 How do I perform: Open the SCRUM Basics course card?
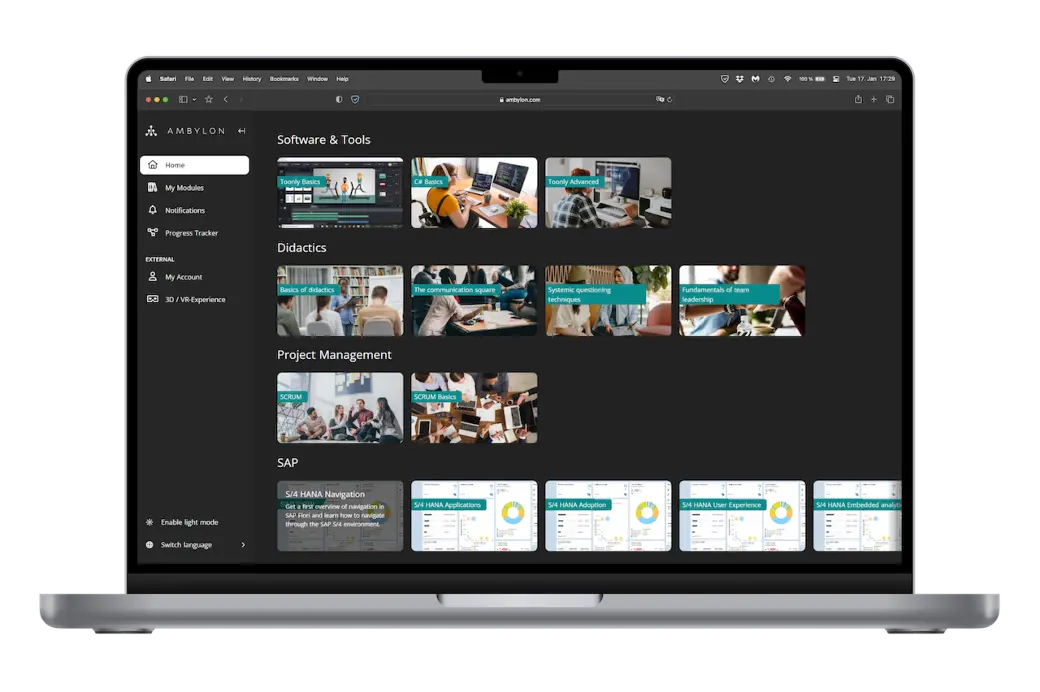click(x=474, y=408)
